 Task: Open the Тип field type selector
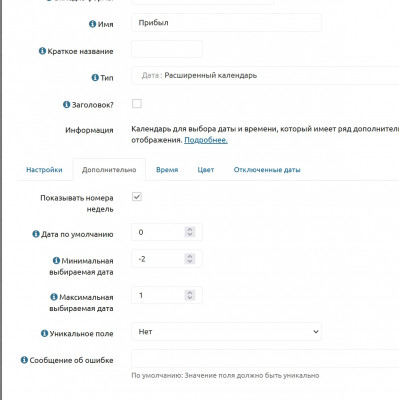click(x=265, y=76)
